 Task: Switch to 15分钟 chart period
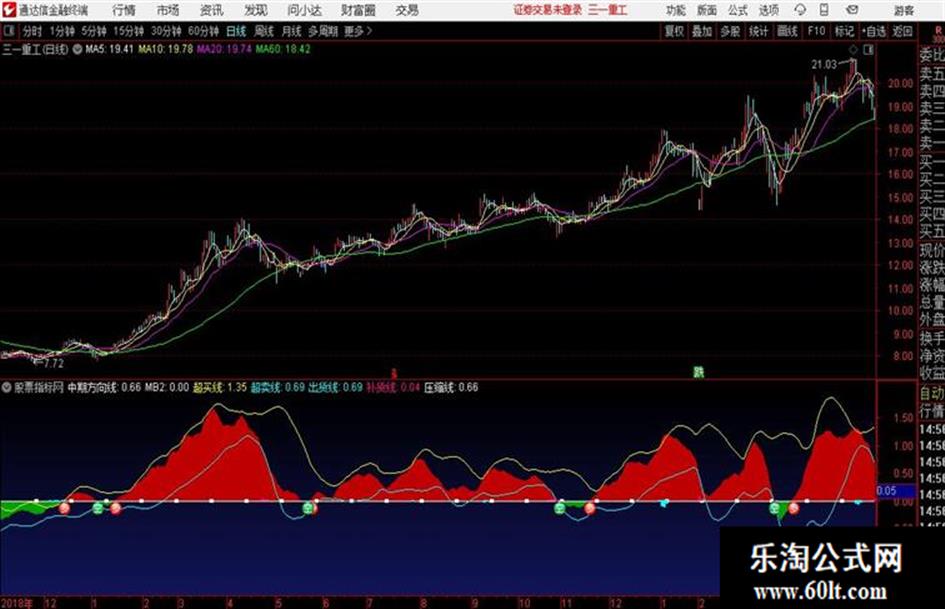(129, 31)
